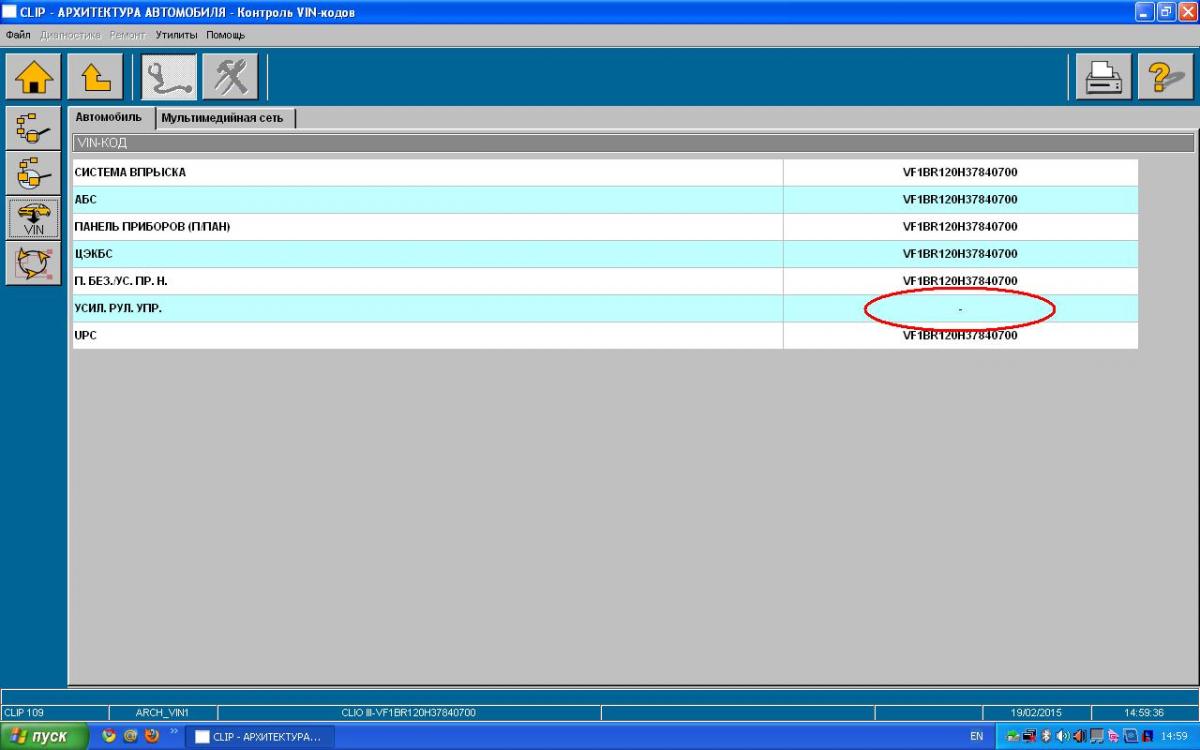Select the network diagram with magnifier-circle icon

[x=34, y=173]
